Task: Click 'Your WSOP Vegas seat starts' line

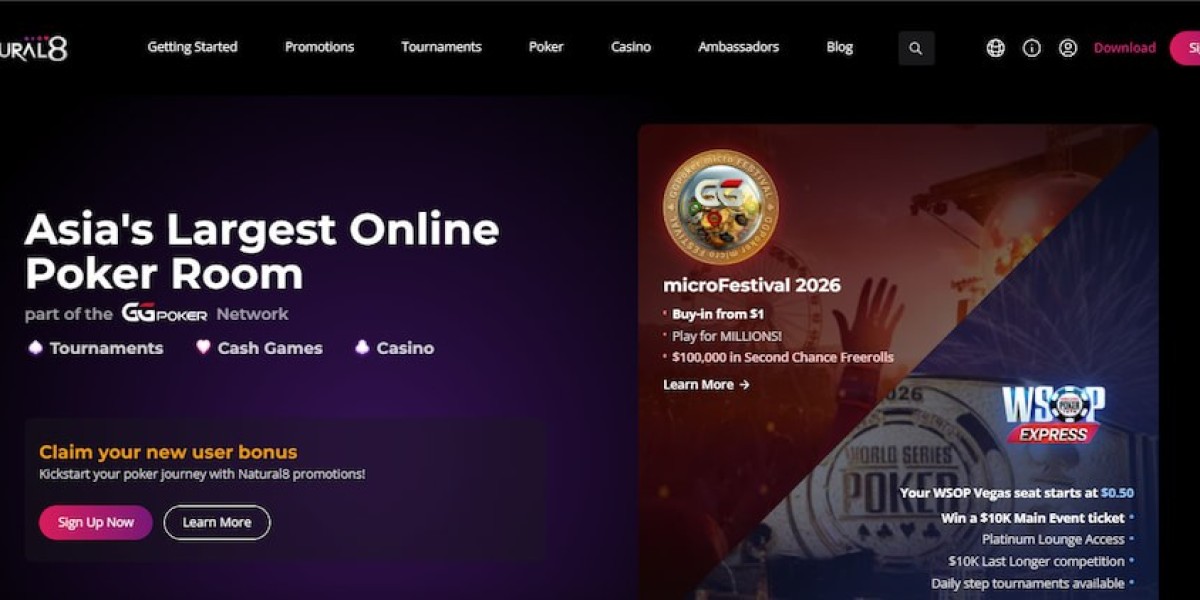Action: [x=1016, y=492]
